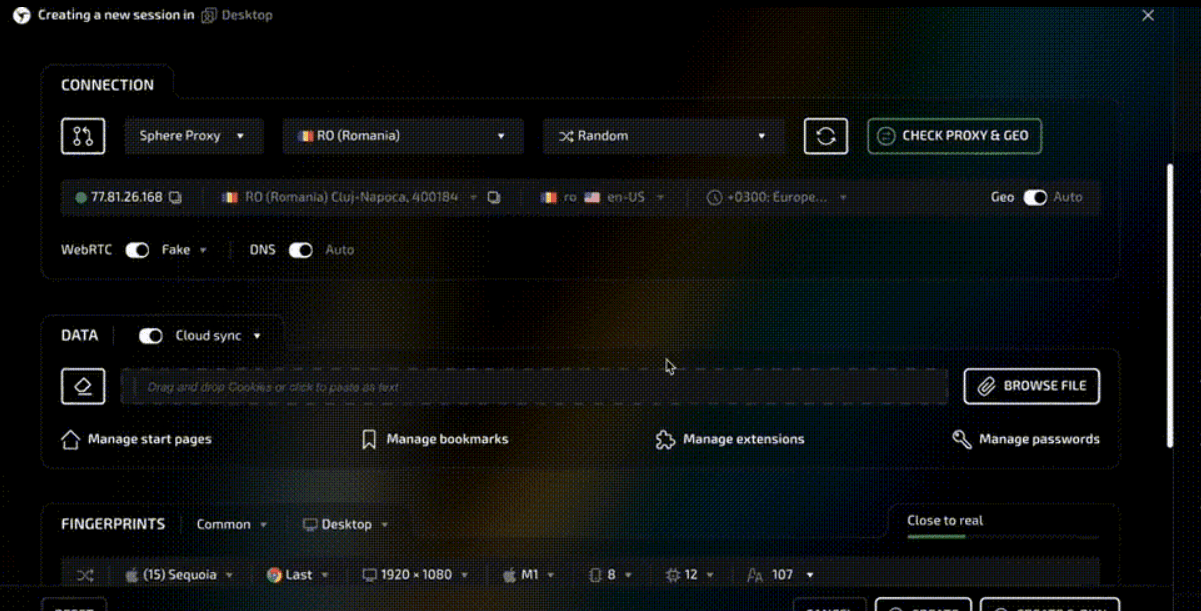
Task: Click the eraser clear-cookies icon
Action: click(82, 386)
